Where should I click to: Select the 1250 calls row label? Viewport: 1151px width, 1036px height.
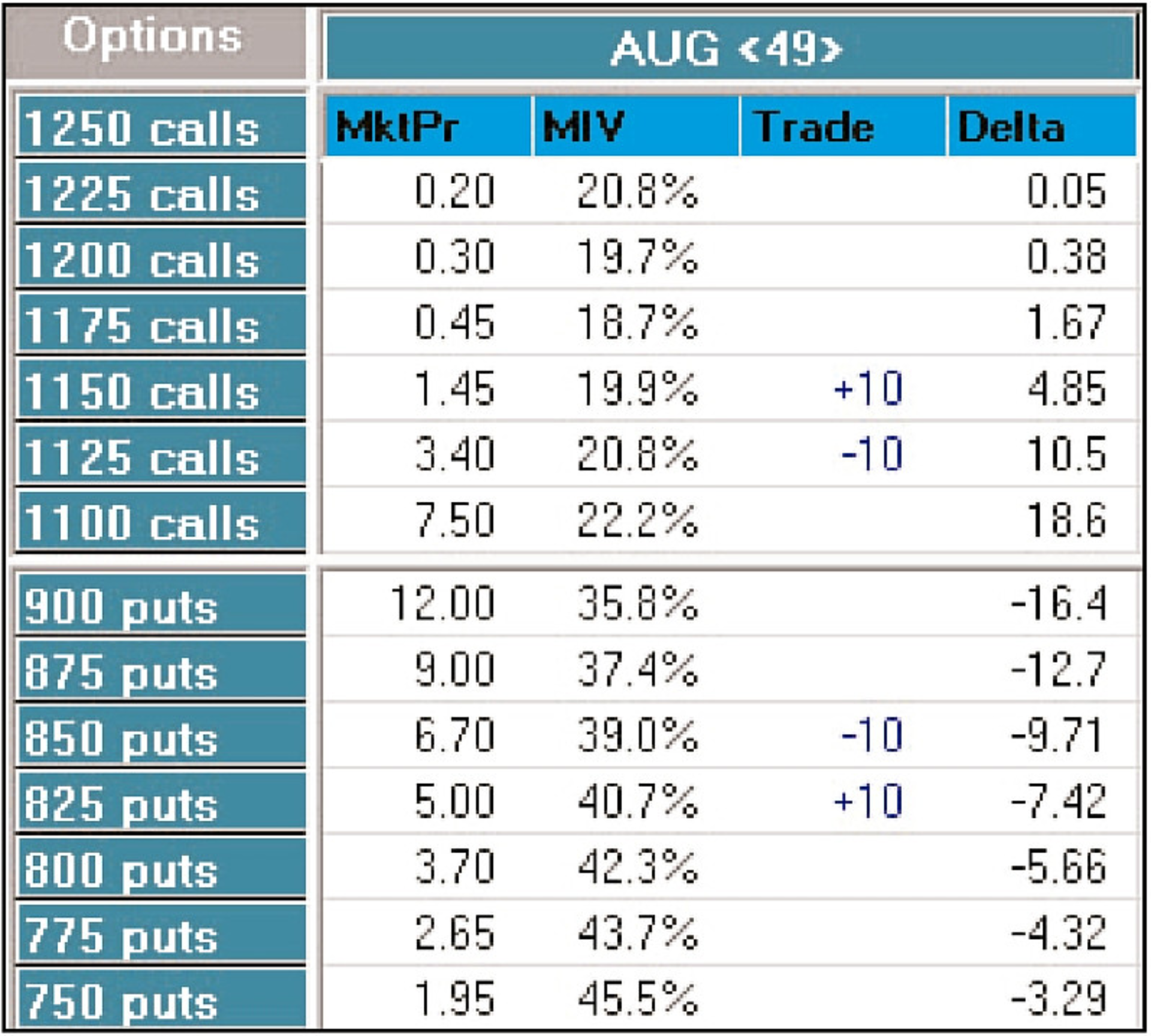pos(161,127)
